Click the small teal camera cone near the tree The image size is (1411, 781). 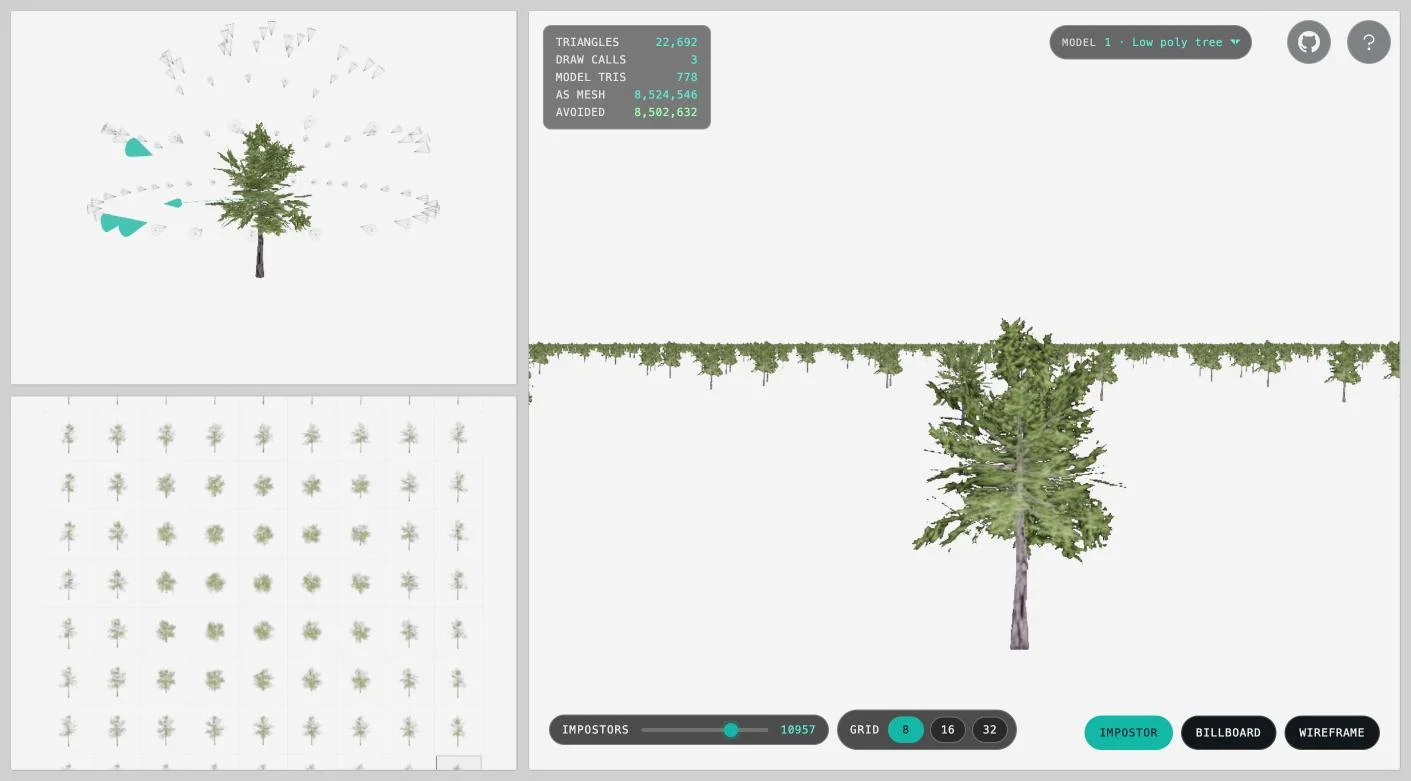[x=174, y=203]
